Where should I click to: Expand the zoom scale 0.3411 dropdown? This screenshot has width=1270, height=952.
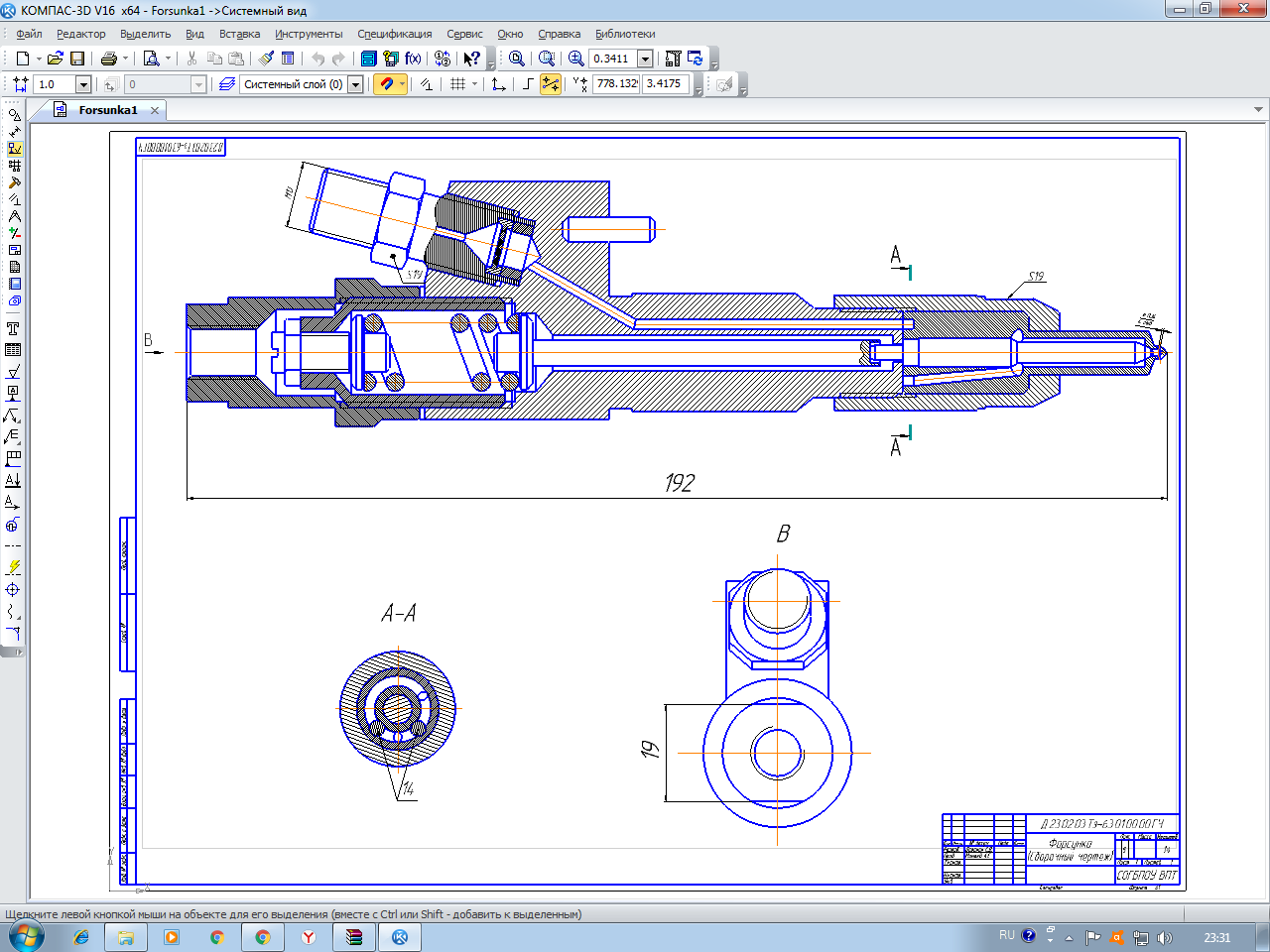click(645, 59)
